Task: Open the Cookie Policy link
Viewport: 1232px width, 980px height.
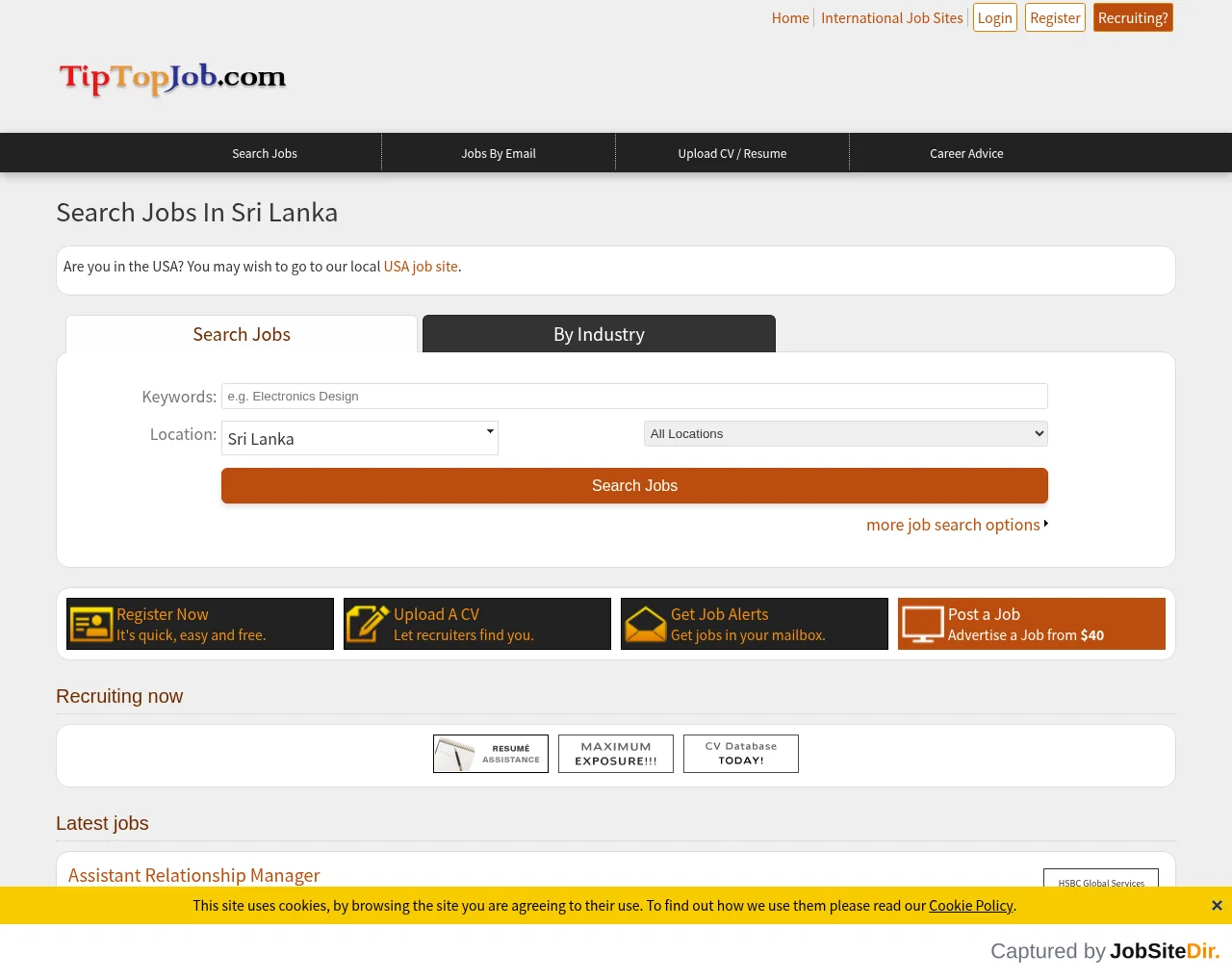Action: [971, 906]
